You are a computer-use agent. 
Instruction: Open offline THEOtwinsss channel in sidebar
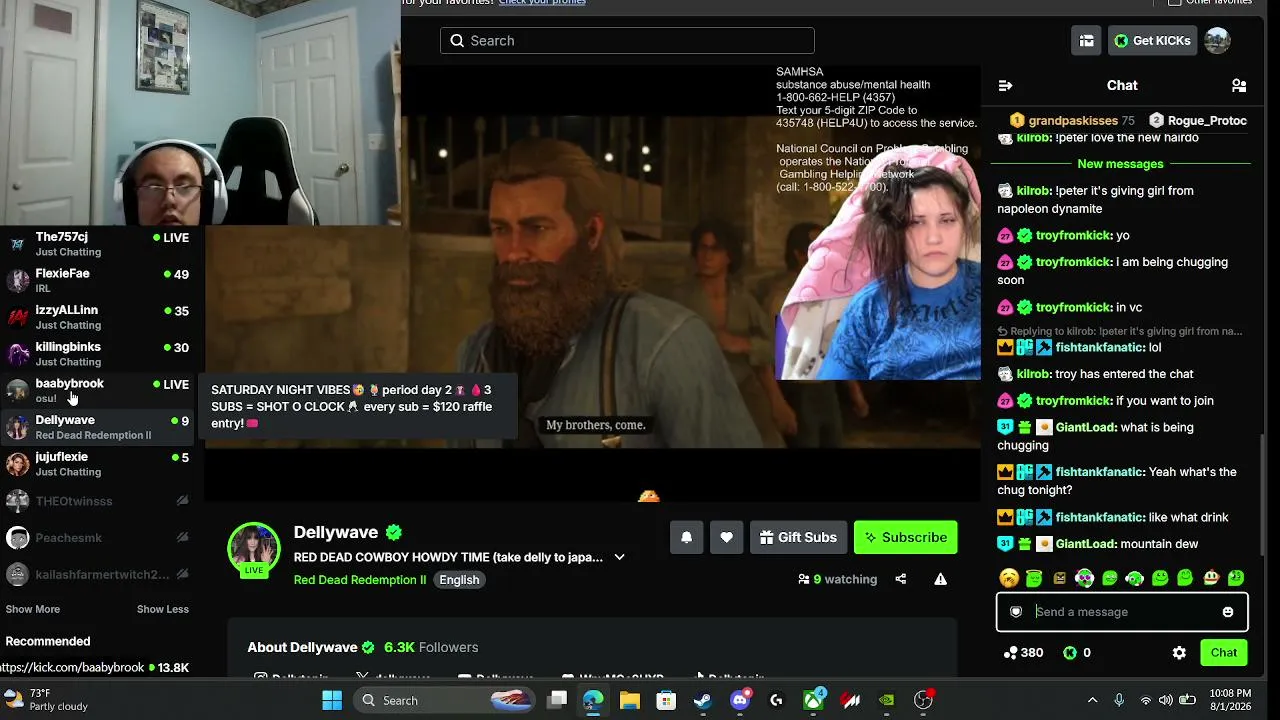(98, 501)
